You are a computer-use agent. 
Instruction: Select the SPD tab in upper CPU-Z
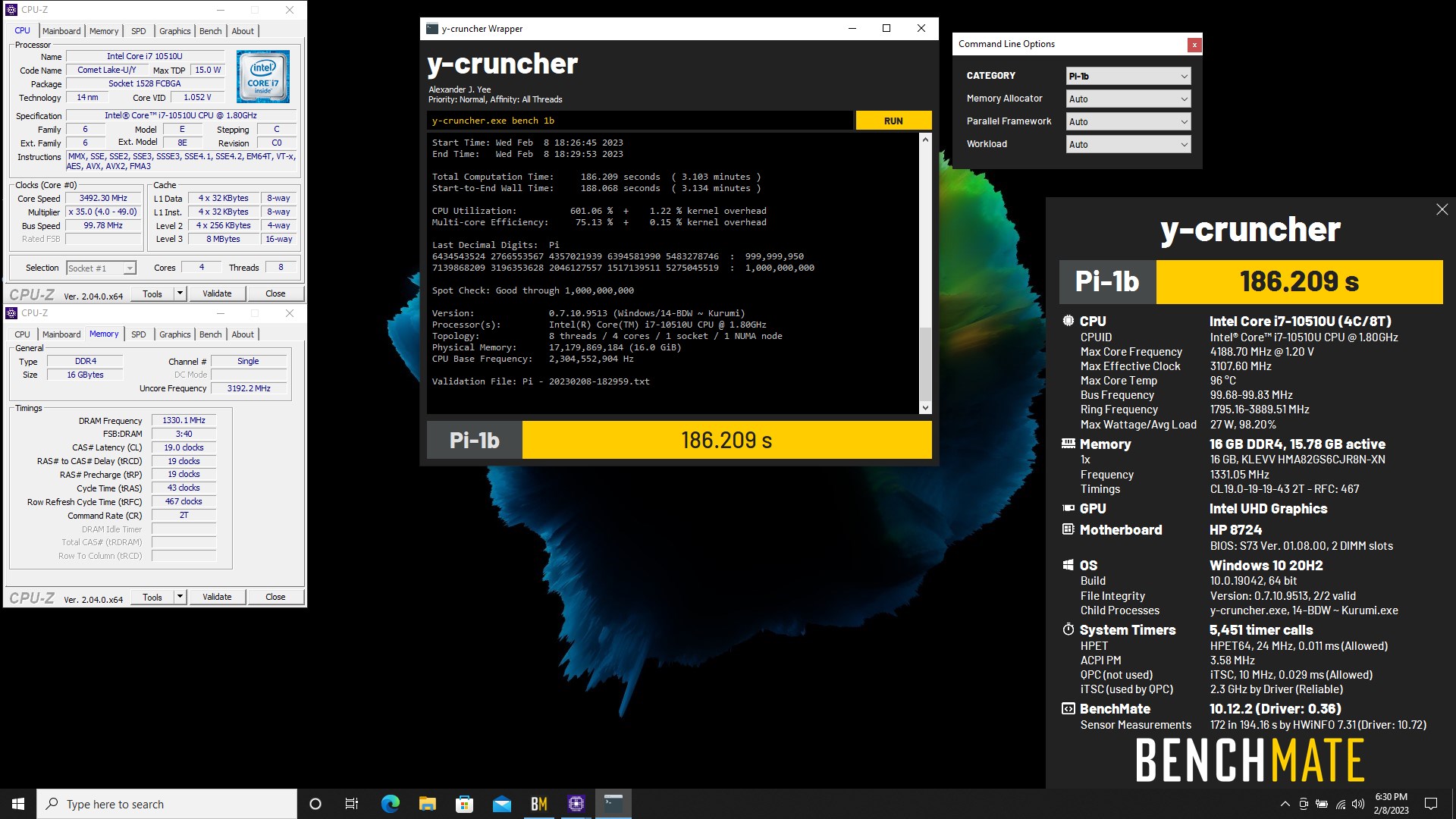(138, 31)
